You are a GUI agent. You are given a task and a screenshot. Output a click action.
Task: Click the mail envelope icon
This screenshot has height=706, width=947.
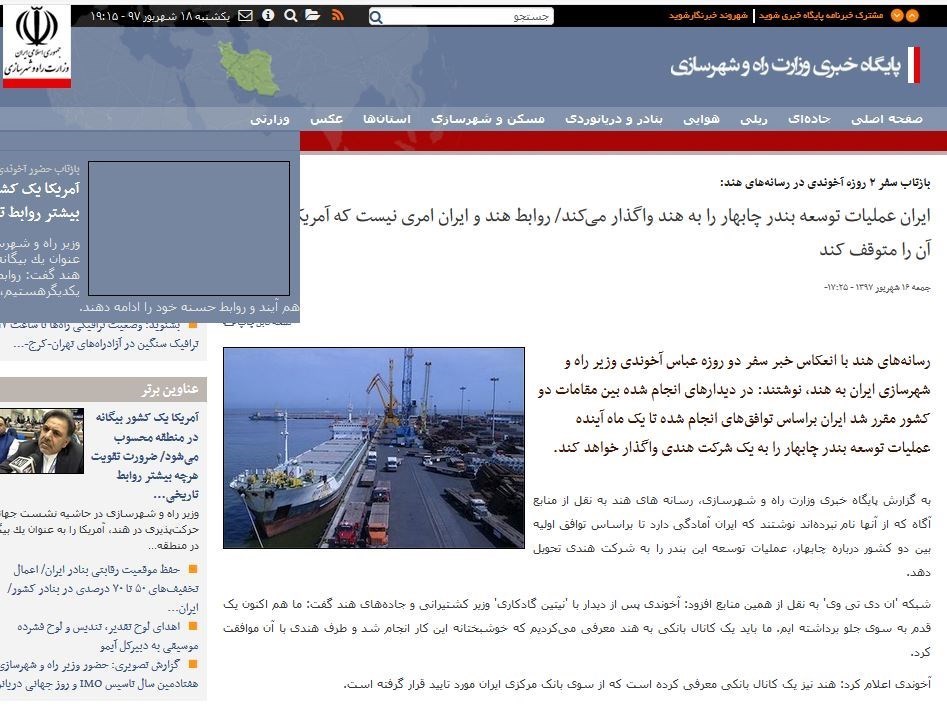tap(246, 16)
